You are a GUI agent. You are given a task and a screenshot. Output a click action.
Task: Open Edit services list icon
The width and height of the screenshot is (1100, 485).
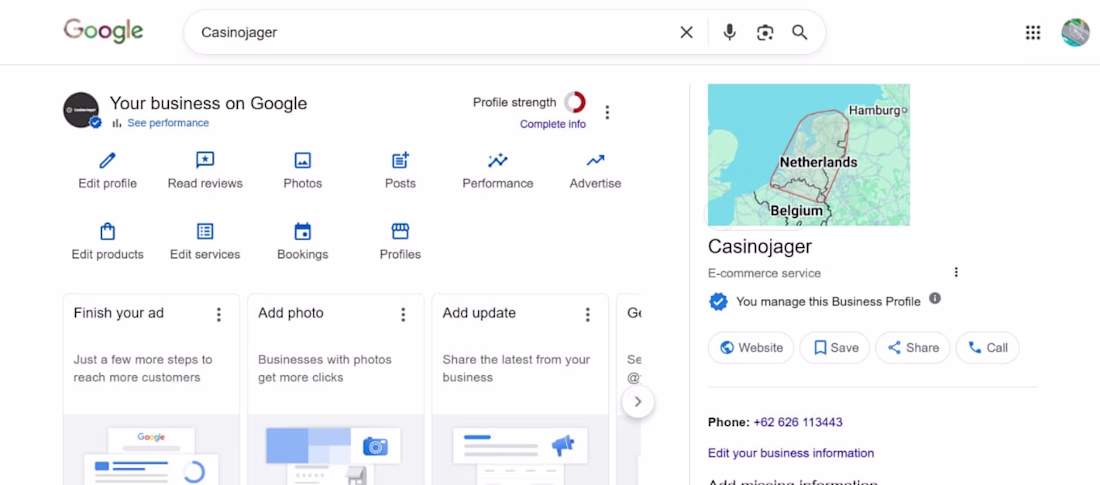point(205,232)
